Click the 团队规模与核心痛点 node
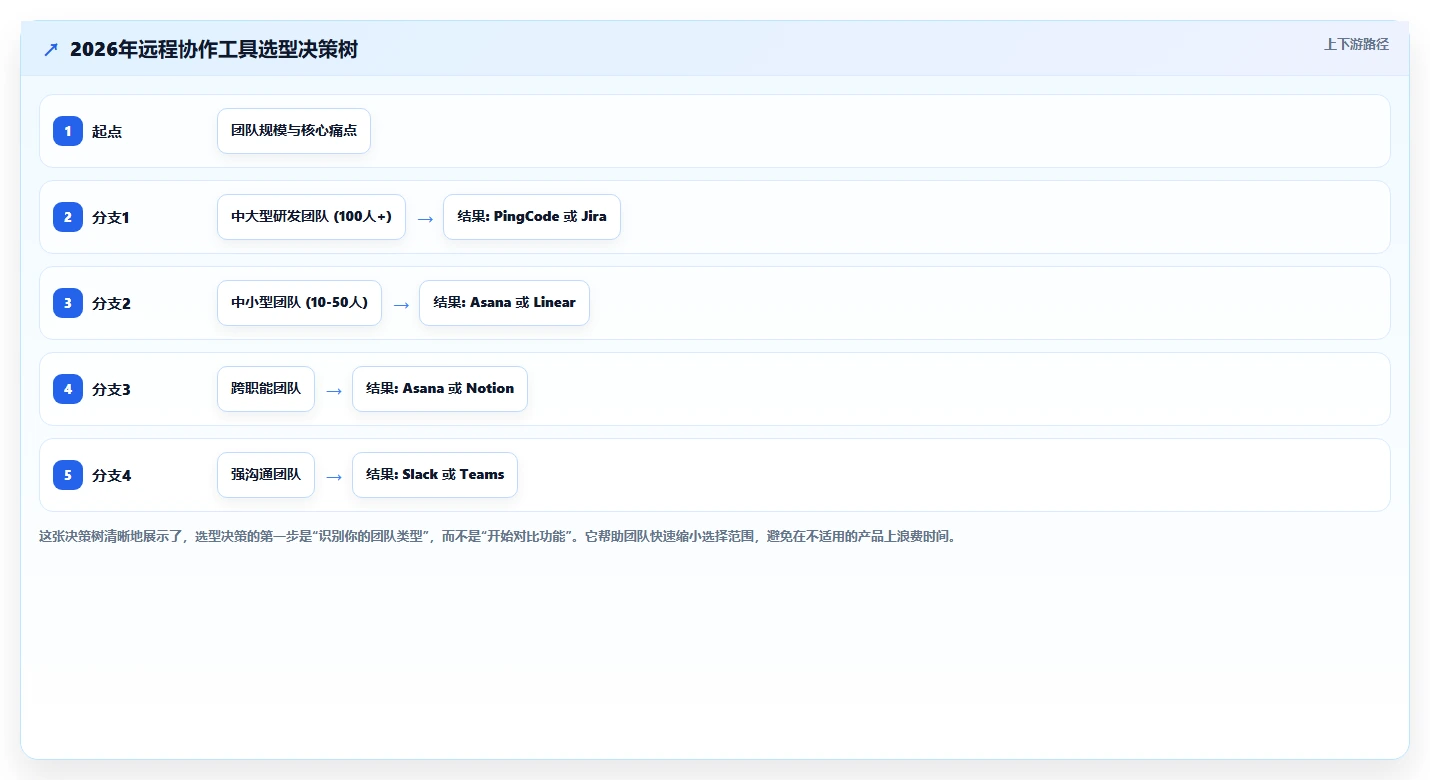 click(294, 131)
